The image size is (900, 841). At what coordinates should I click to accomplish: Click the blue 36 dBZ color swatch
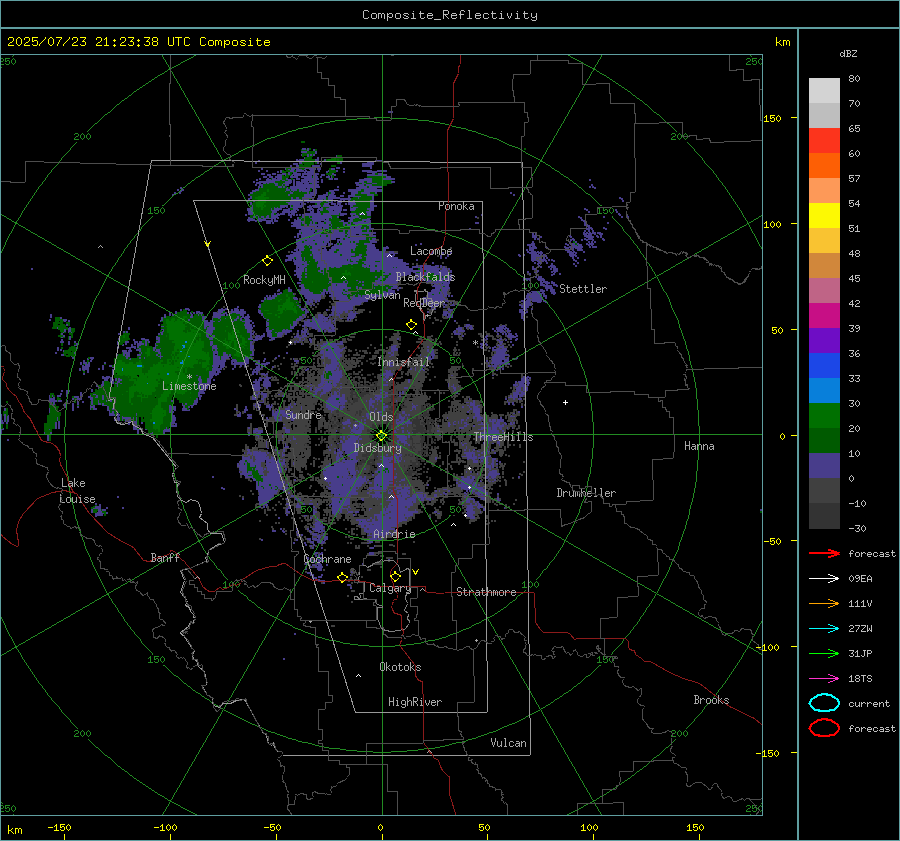click(x=824, y=365)
